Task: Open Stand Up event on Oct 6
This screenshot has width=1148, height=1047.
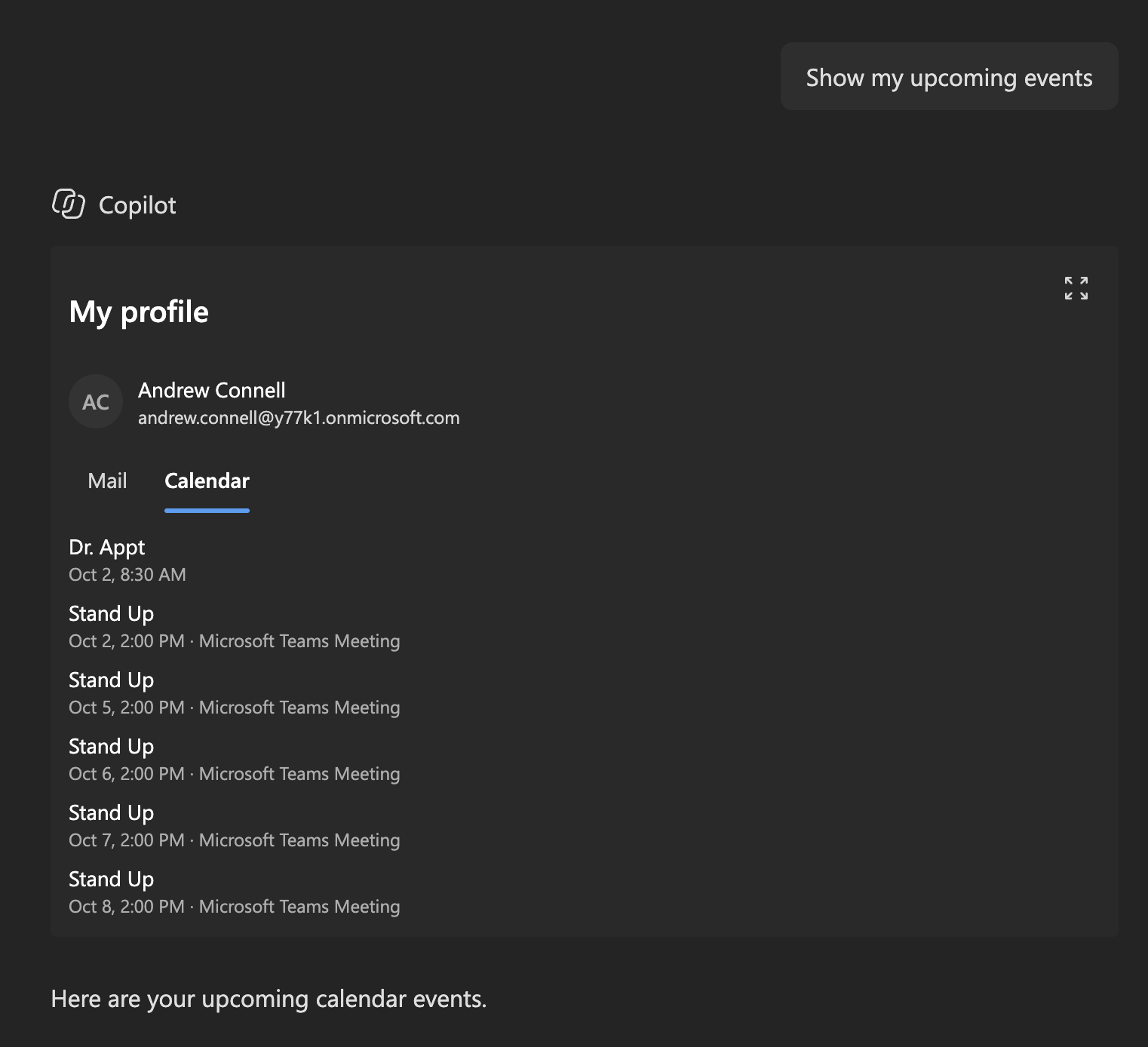Action: click(234, 760)
